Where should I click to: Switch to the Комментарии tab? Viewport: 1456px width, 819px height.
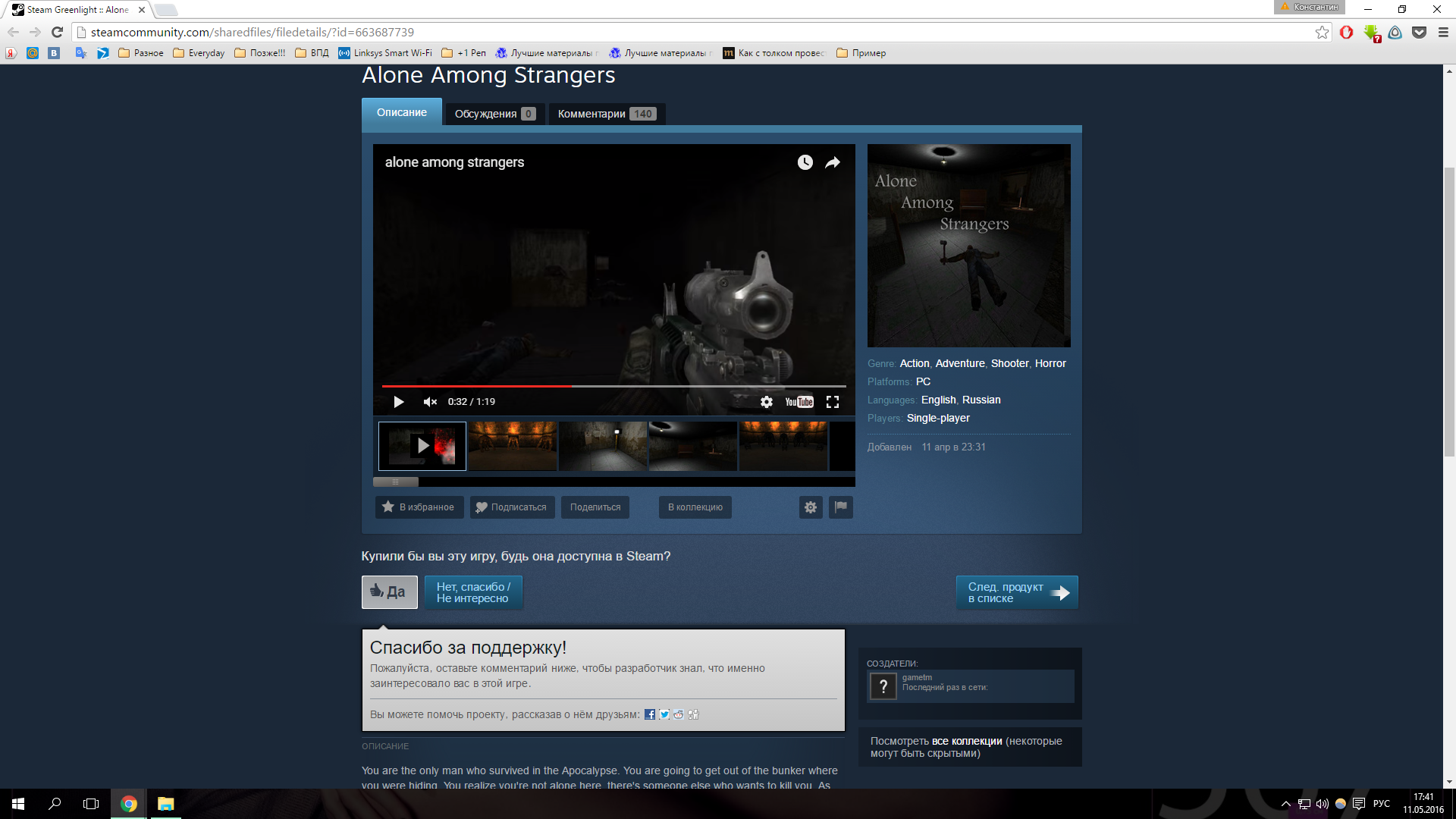coord(607,114)
